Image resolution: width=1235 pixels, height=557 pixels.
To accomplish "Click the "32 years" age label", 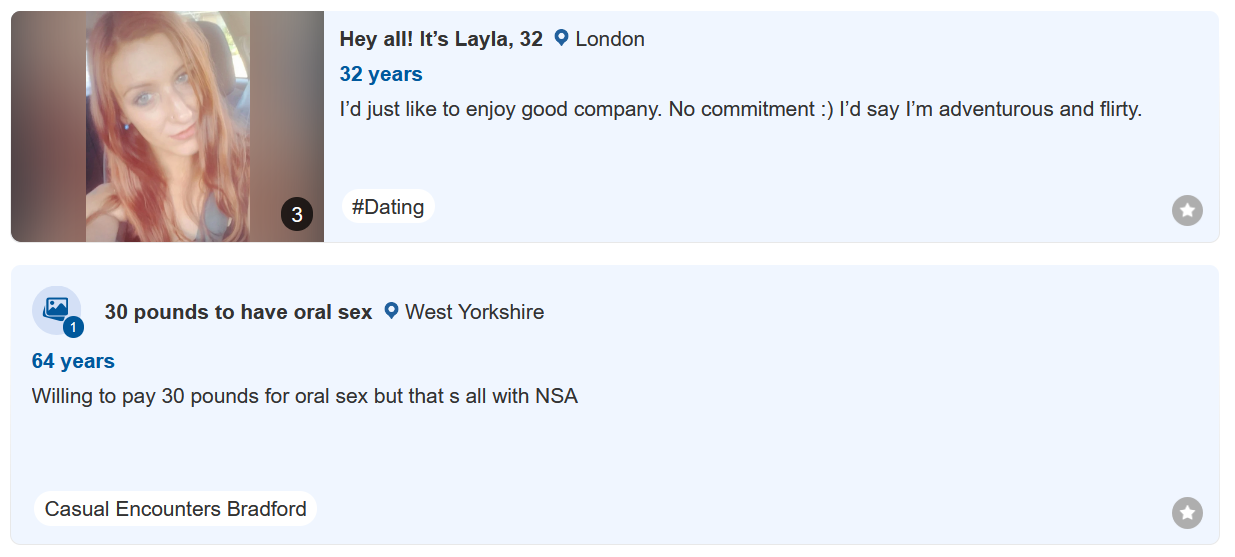I will (381, 74).
